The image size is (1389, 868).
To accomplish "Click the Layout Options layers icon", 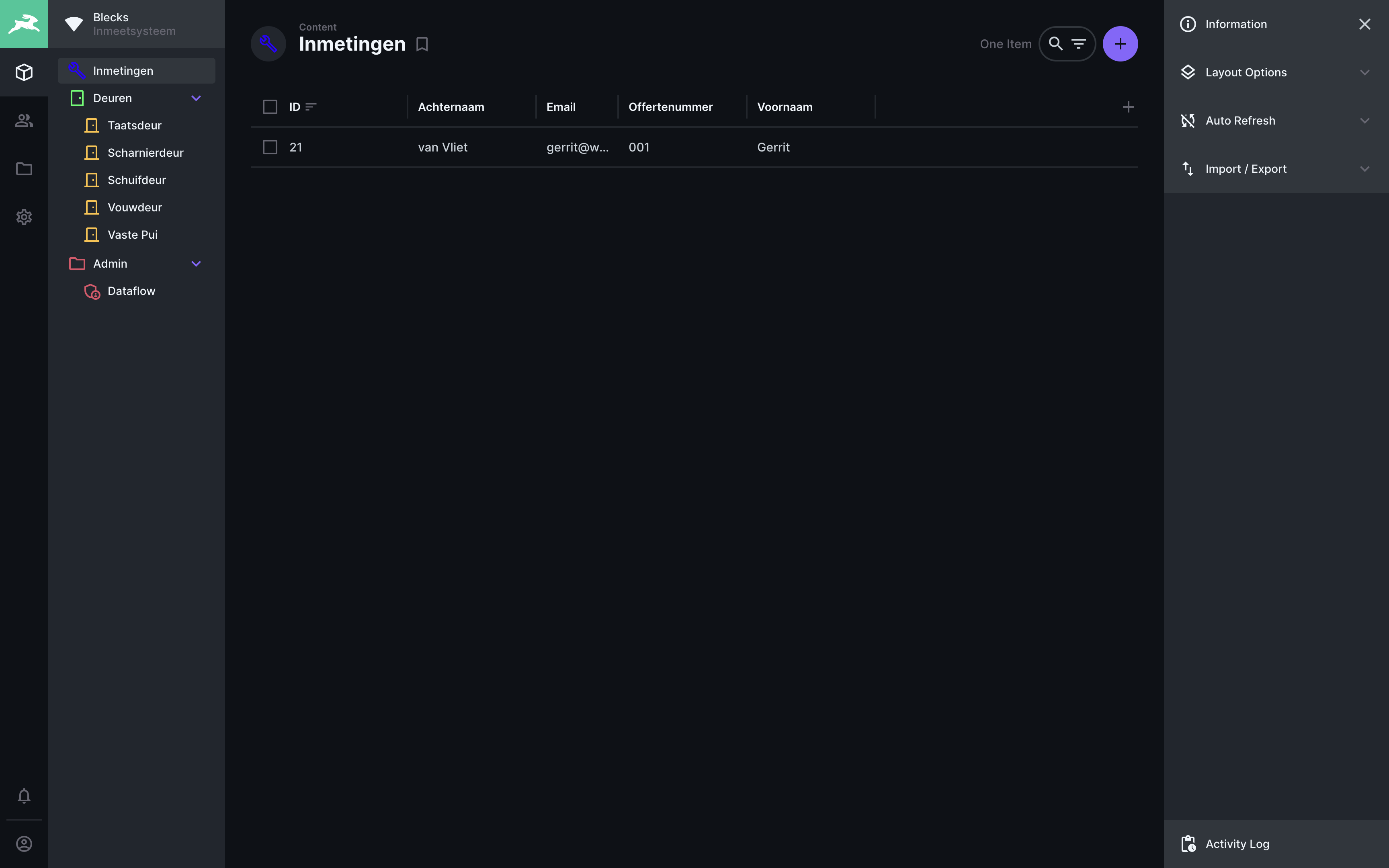I will click(x=1188, y=72).
